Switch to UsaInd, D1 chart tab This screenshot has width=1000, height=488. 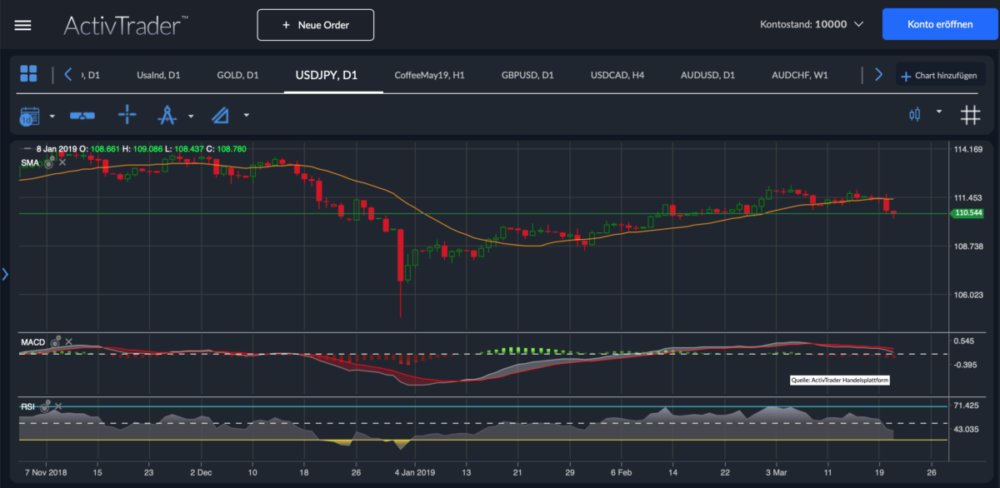[x=159, y=75]
